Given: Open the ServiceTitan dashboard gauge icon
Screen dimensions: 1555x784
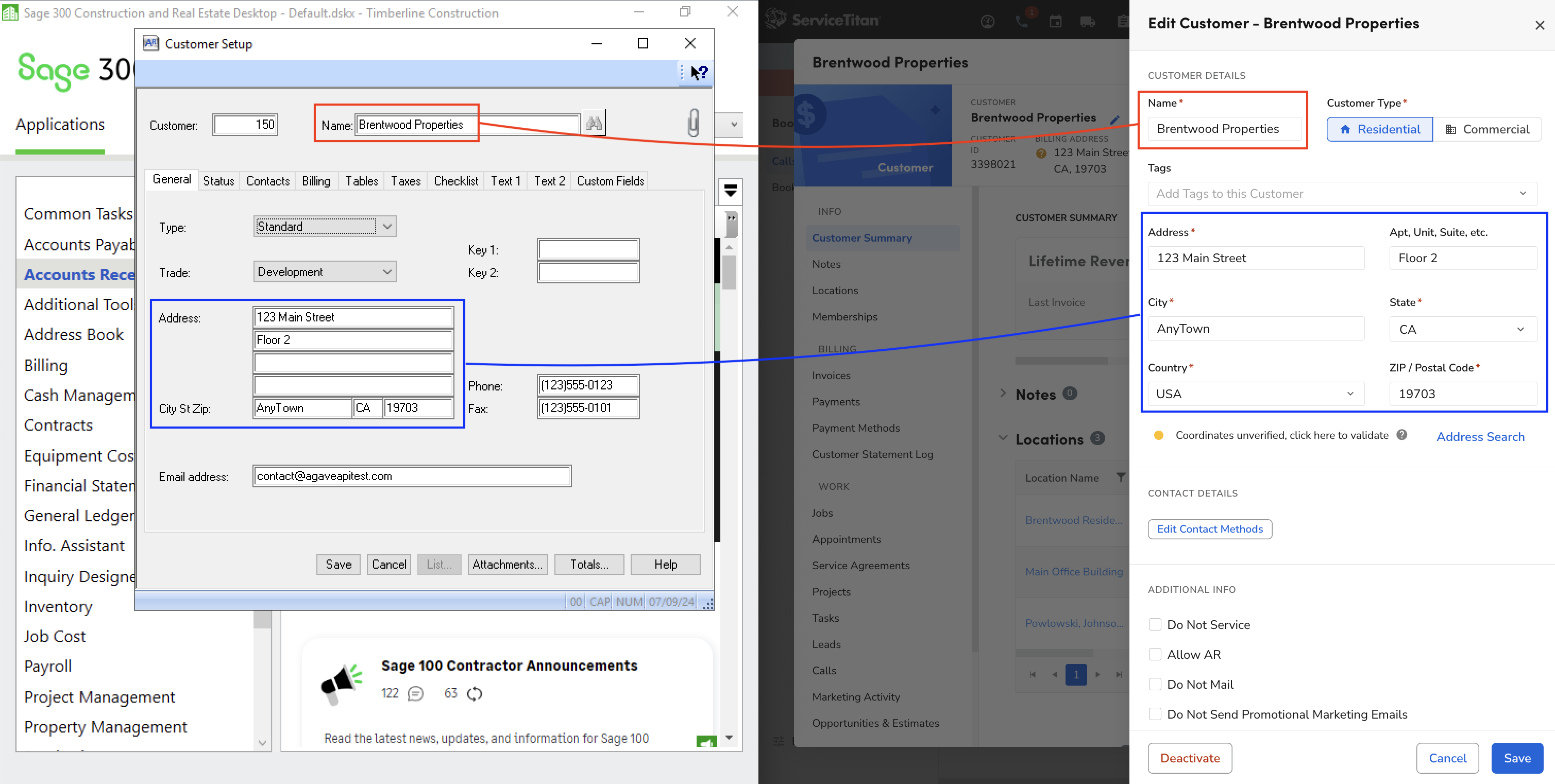Looking at the screenshot, I should pos(987,22).
